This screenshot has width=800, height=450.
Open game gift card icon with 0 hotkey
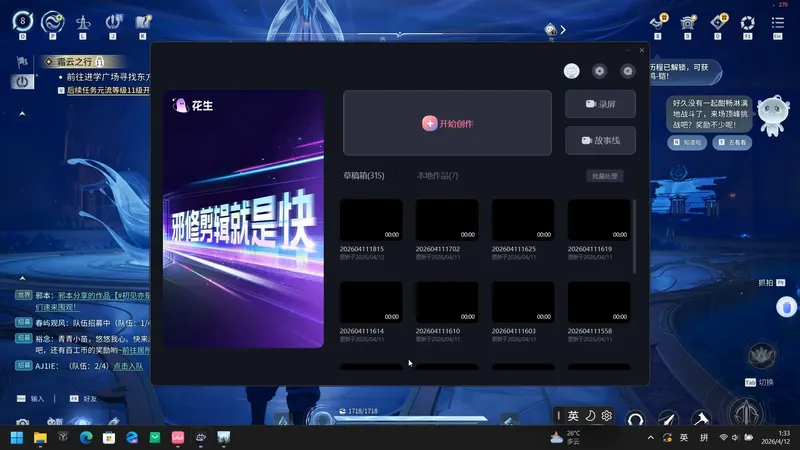(718, 22)
